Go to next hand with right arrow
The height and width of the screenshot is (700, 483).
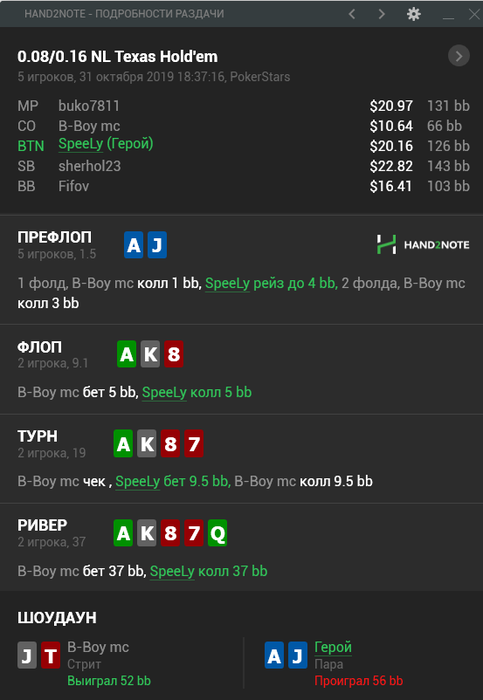[x=382, y=14]
